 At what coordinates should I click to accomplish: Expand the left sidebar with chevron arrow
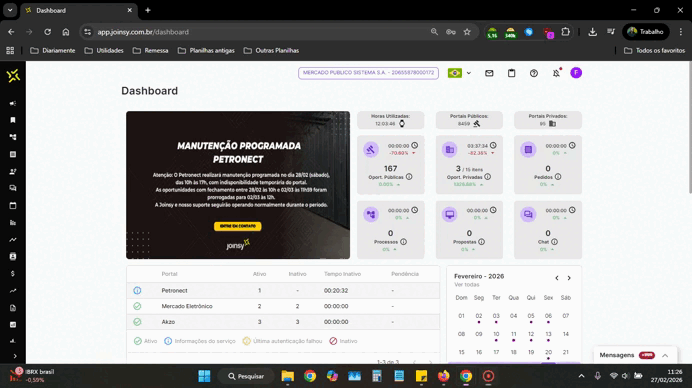pos(15,356)
